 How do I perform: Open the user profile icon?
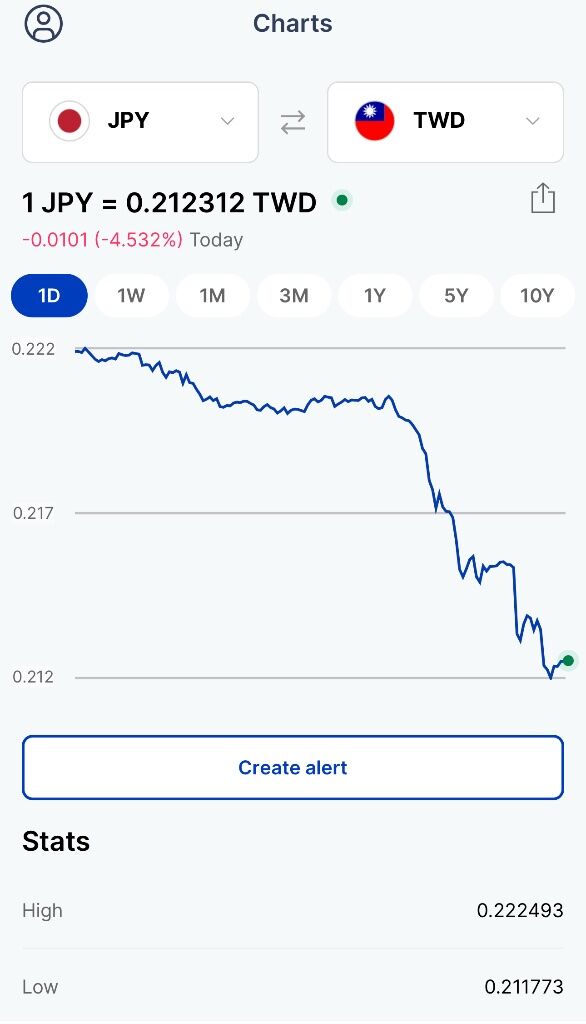43,24
